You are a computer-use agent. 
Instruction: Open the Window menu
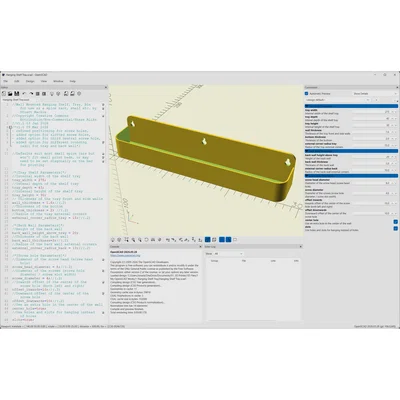pos(58,81)
